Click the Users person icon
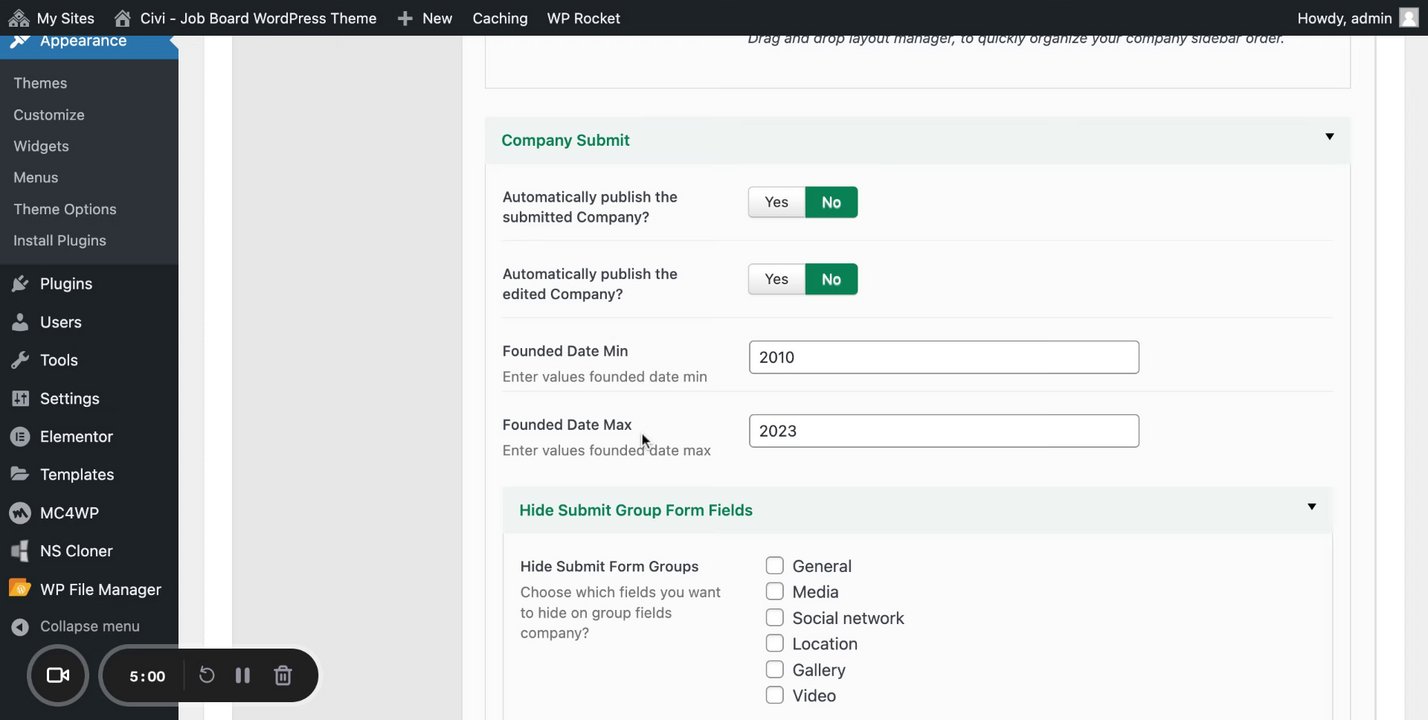This screenshot has width=1428, height=720. (20, 322)
